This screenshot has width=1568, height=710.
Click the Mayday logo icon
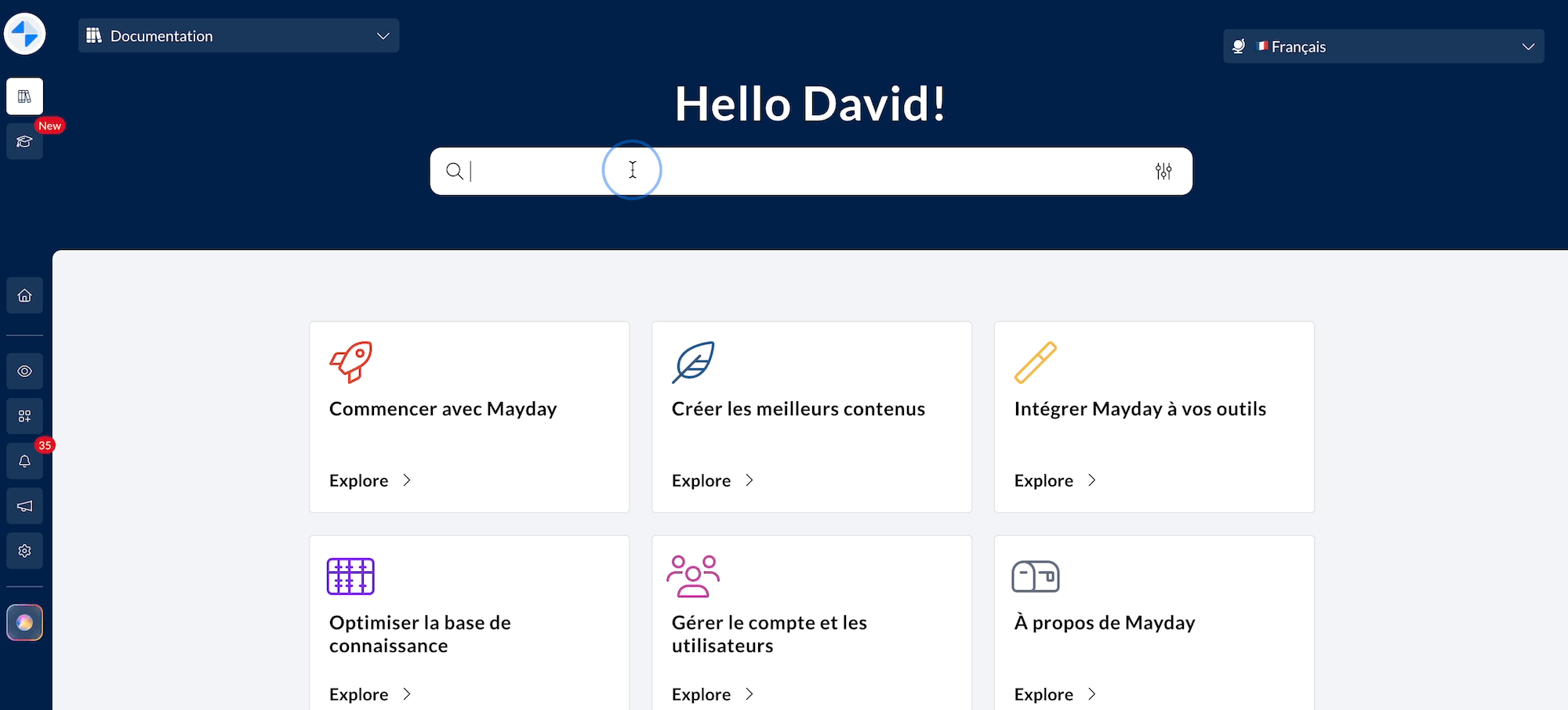25,34
